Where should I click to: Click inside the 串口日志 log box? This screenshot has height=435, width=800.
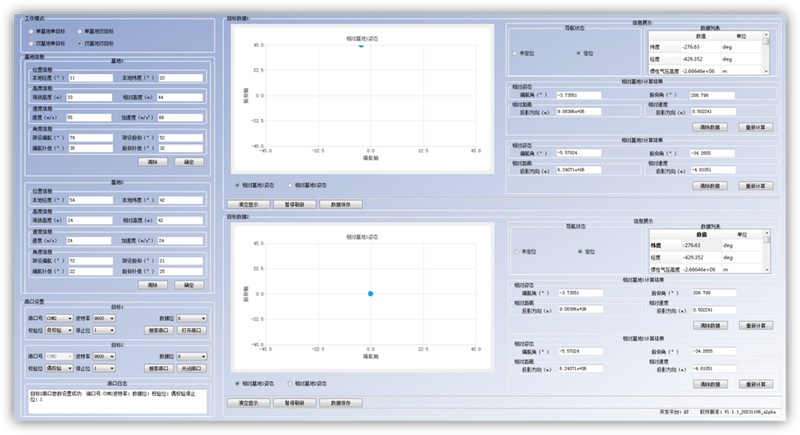pyautogui.click(x=117, y=401)
